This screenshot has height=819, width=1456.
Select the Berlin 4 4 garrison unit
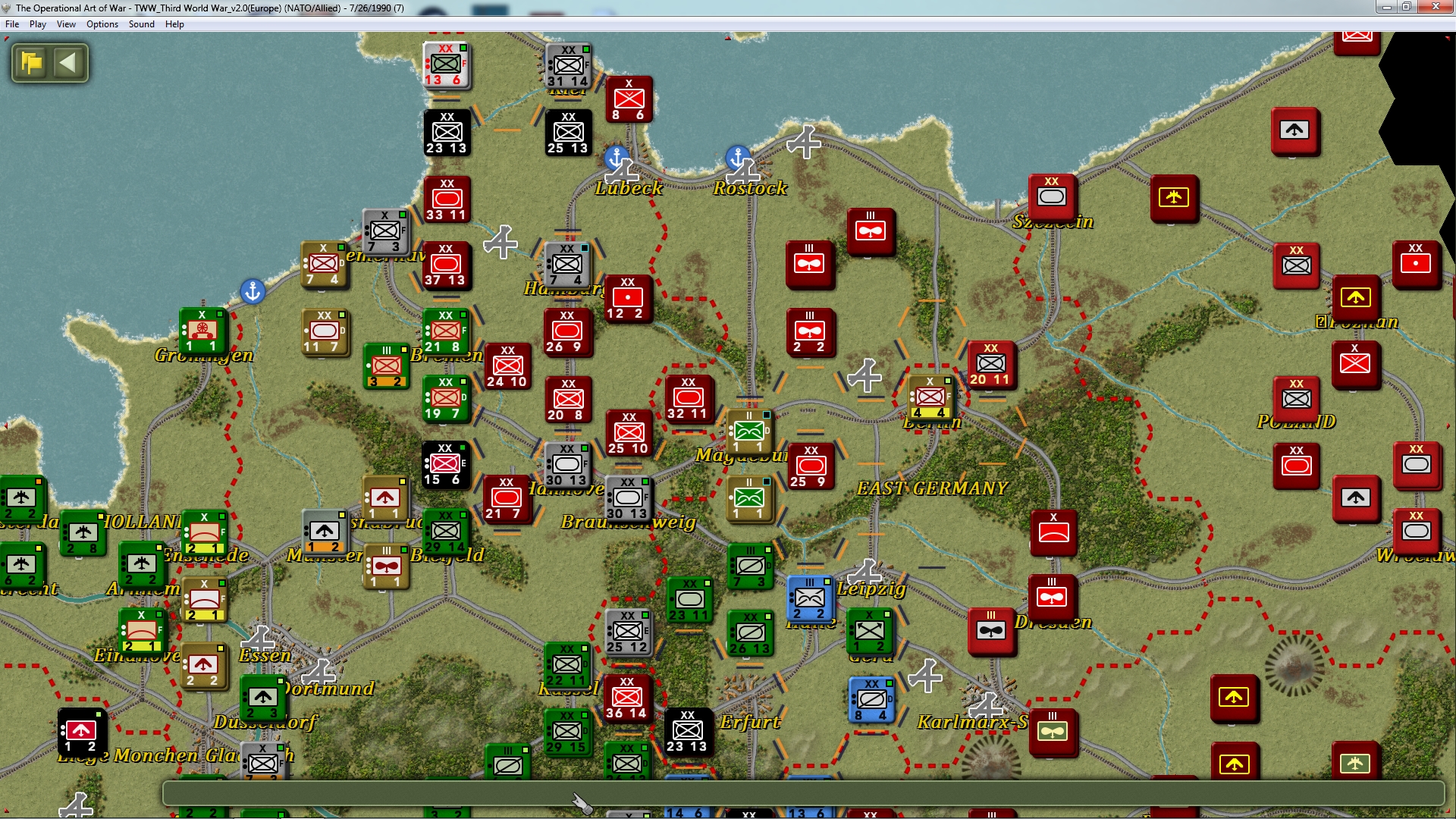pos(930,398)
